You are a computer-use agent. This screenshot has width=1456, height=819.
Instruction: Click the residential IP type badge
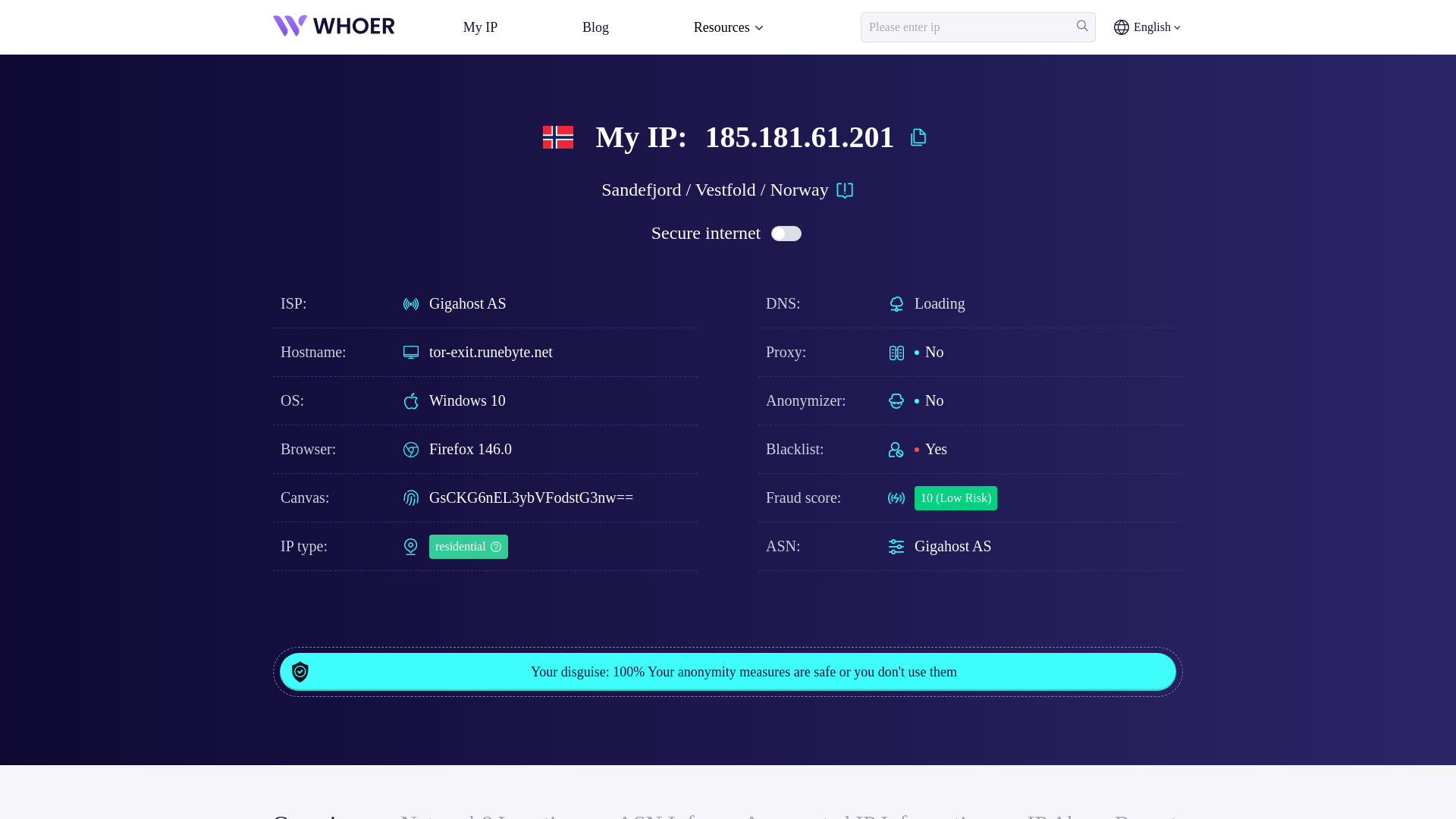pyautogui.click(x=469, y=547)
